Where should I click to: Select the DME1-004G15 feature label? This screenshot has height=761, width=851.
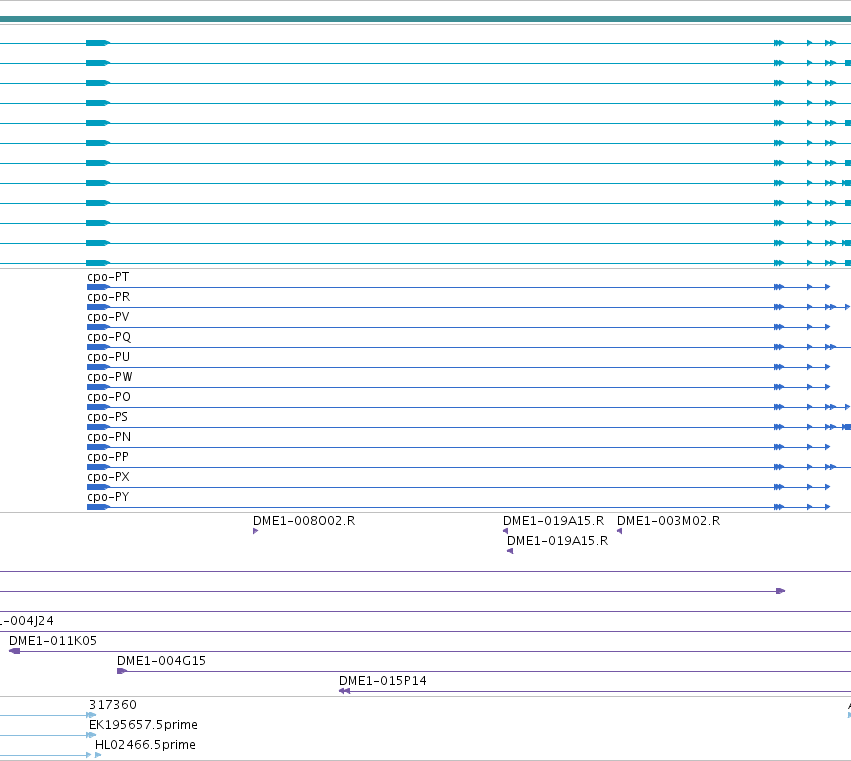pos(161,661)
